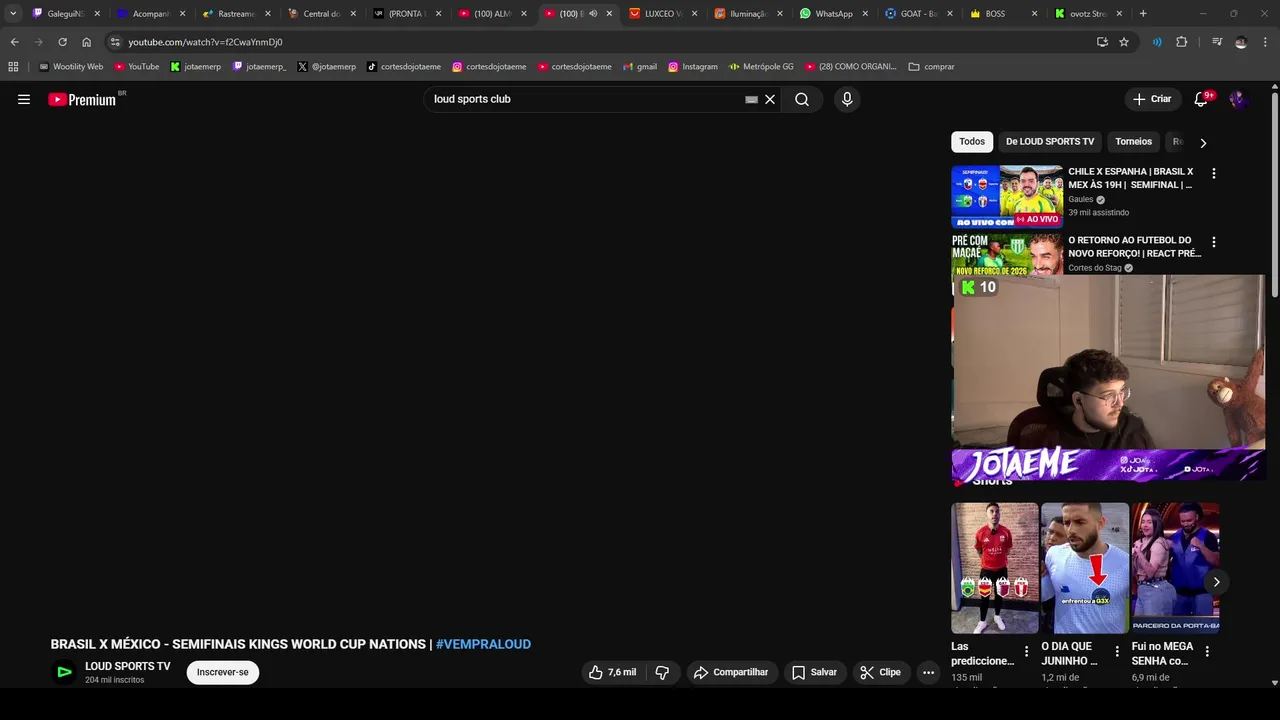Open @jotaemerp X bookmark
The width and height of the screenshot is (1280, 720).
326,67
